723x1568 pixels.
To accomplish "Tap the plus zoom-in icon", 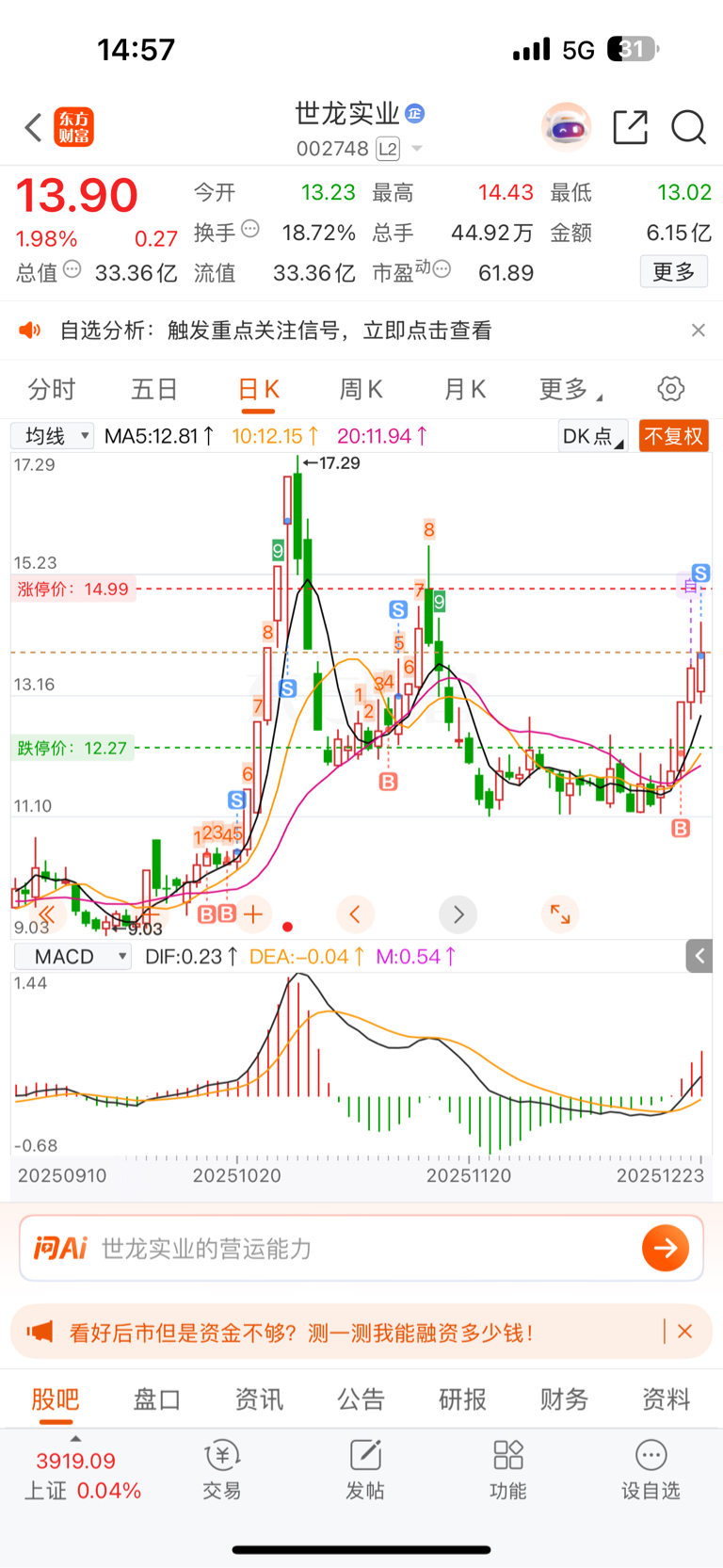I will point(253,913).
